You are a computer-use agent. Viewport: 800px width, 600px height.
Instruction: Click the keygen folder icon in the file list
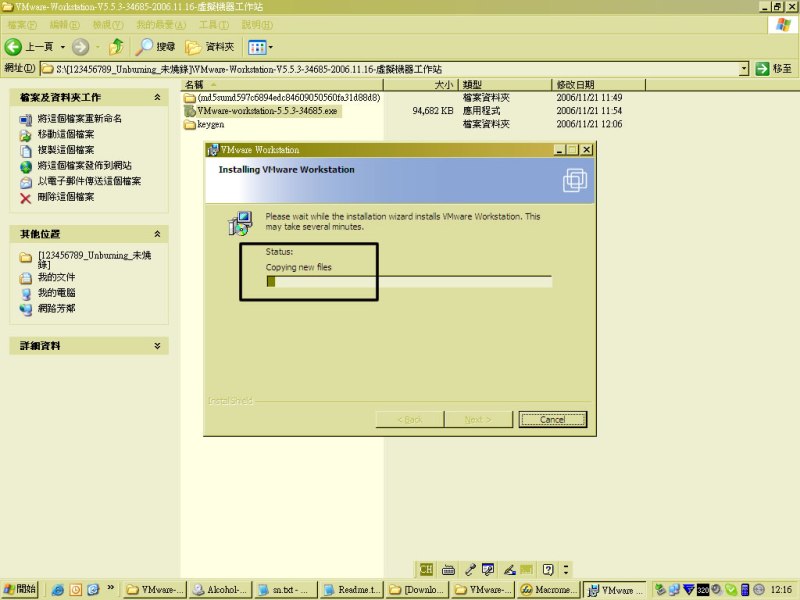tap(190, 124)
